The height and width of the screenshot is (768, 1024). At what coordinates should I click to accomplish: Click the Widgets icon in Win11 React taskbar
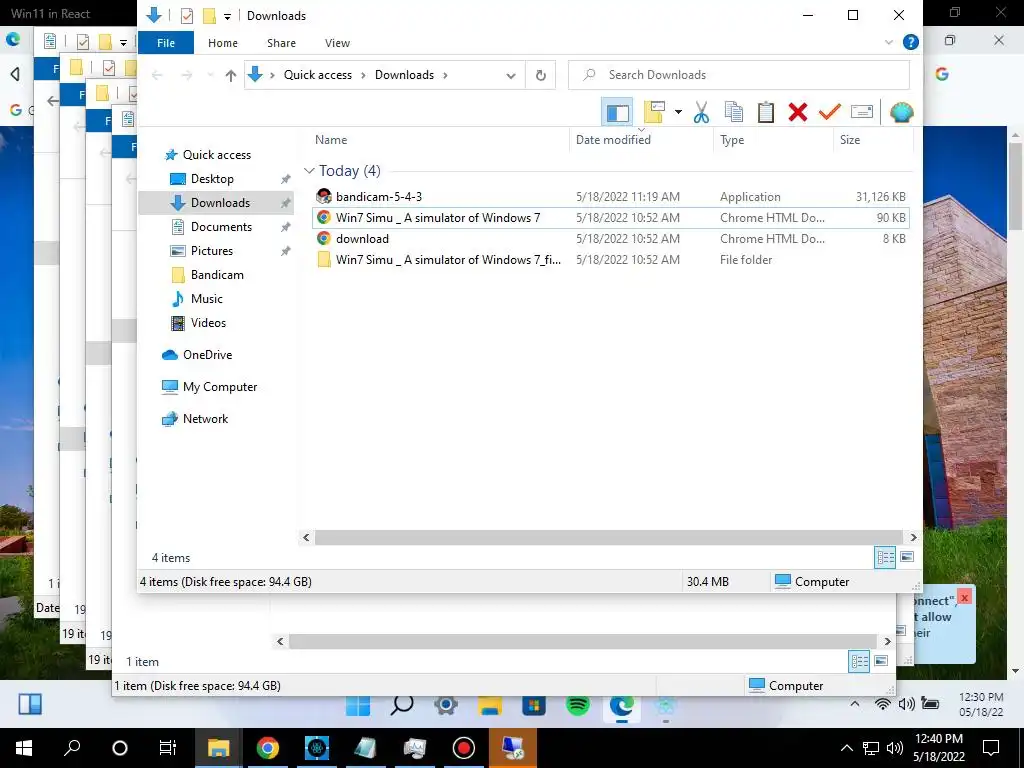tap(30, 704)
